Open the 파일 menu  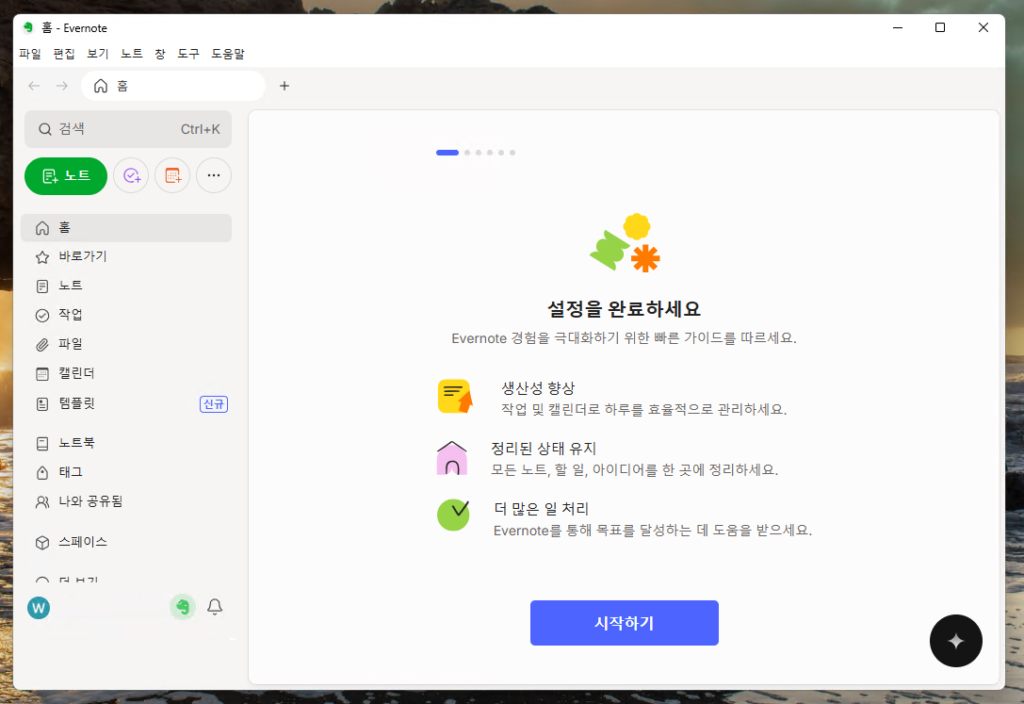pyautogui.click(x=30, y=54)
